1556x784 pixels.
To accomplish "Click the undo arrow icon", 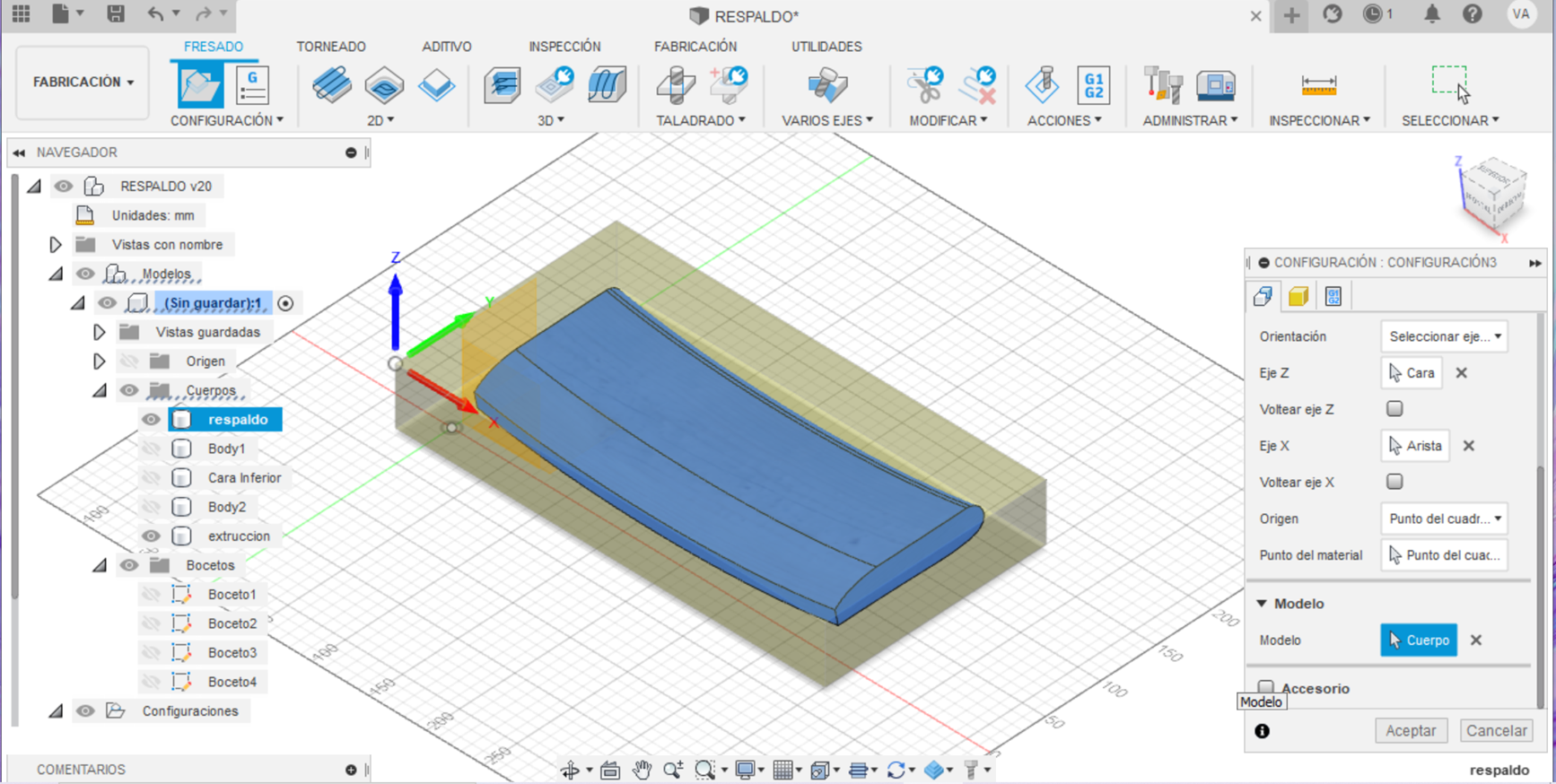I will [156, 13].
